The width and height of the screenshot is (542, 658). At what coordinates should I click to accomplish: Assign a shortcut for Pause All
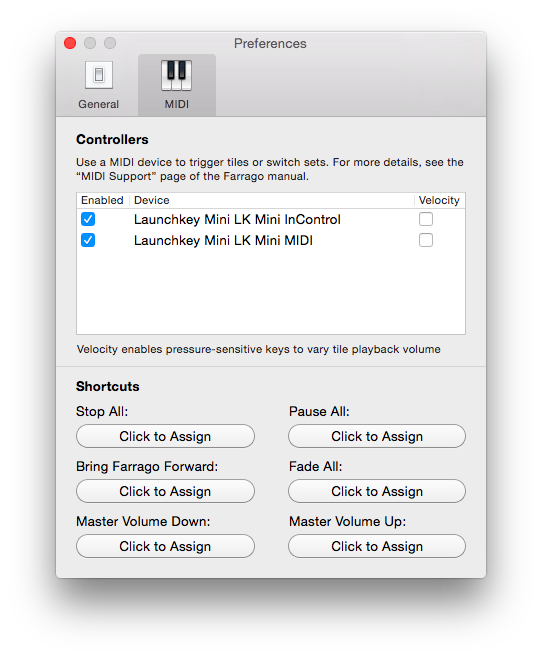point(377,436)
